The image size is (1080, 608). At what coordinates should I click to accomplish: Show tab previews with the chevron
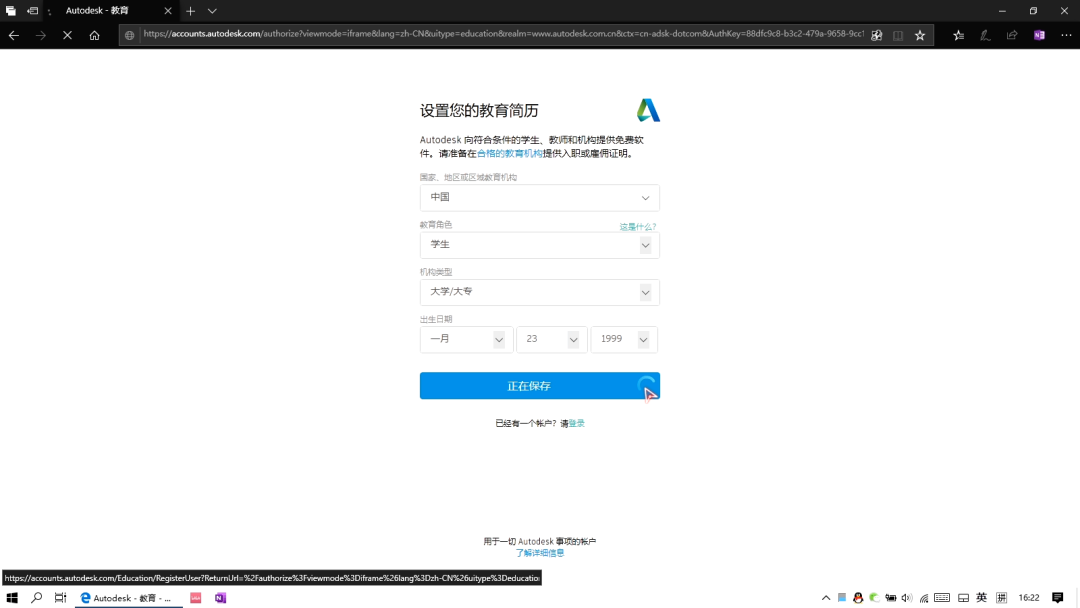212,11
